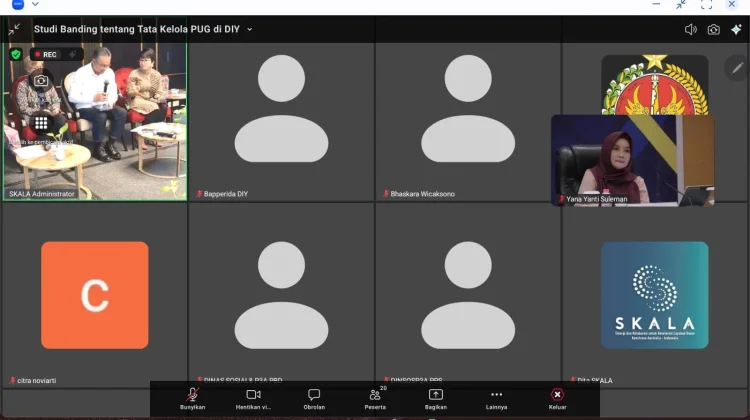Click the camera switch icon top right
The height and width of the screenshot is (420, 750).
[x=713, y=30]
